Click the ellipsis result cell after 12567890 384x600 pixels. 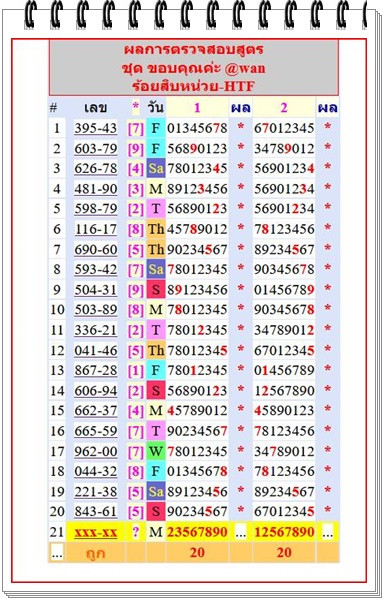tap(327, 532)
